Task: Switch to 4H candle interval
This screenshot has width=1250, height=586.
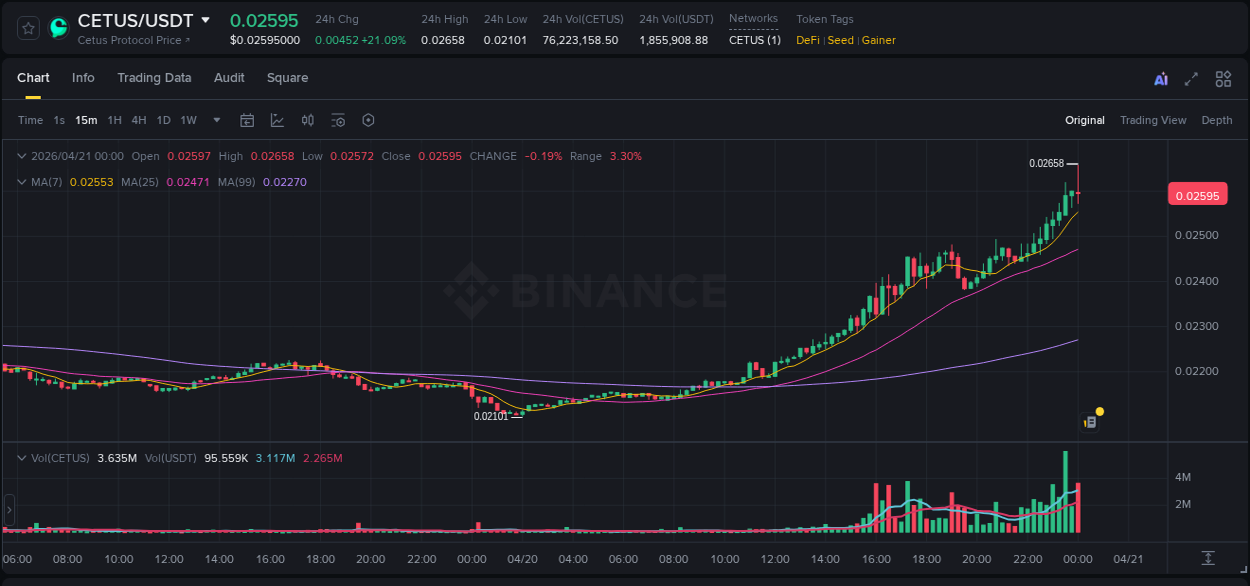Action: tap(139, 120)
